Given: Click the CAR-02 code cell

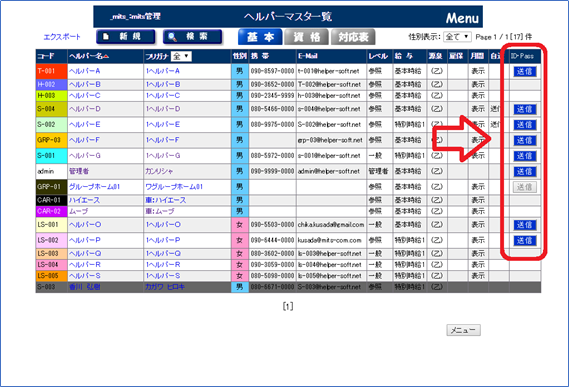Looking at the screenshot, I should (51, 211).
